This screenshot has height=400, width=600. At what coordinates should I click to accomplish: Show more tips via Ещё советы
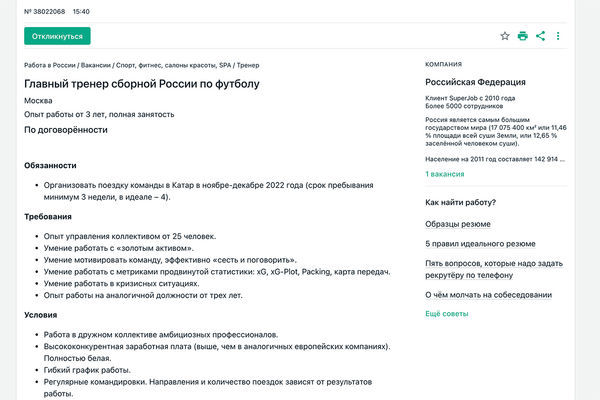tap(446, 314)
